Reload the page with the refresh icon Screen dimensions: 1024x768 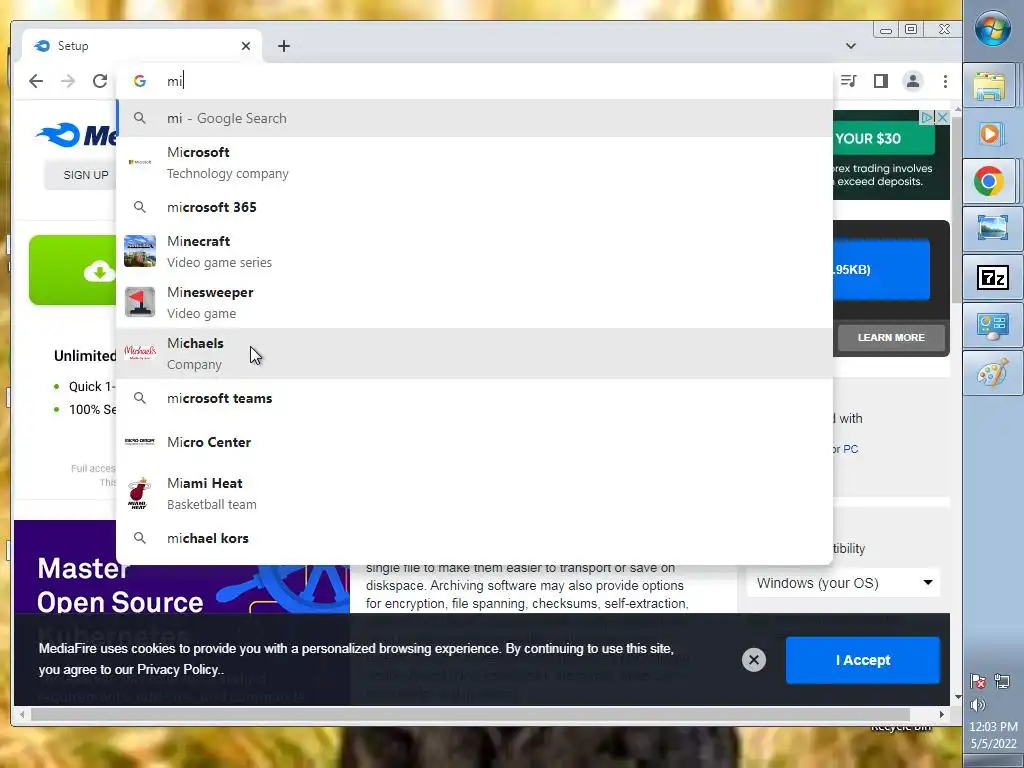(100, 81)
